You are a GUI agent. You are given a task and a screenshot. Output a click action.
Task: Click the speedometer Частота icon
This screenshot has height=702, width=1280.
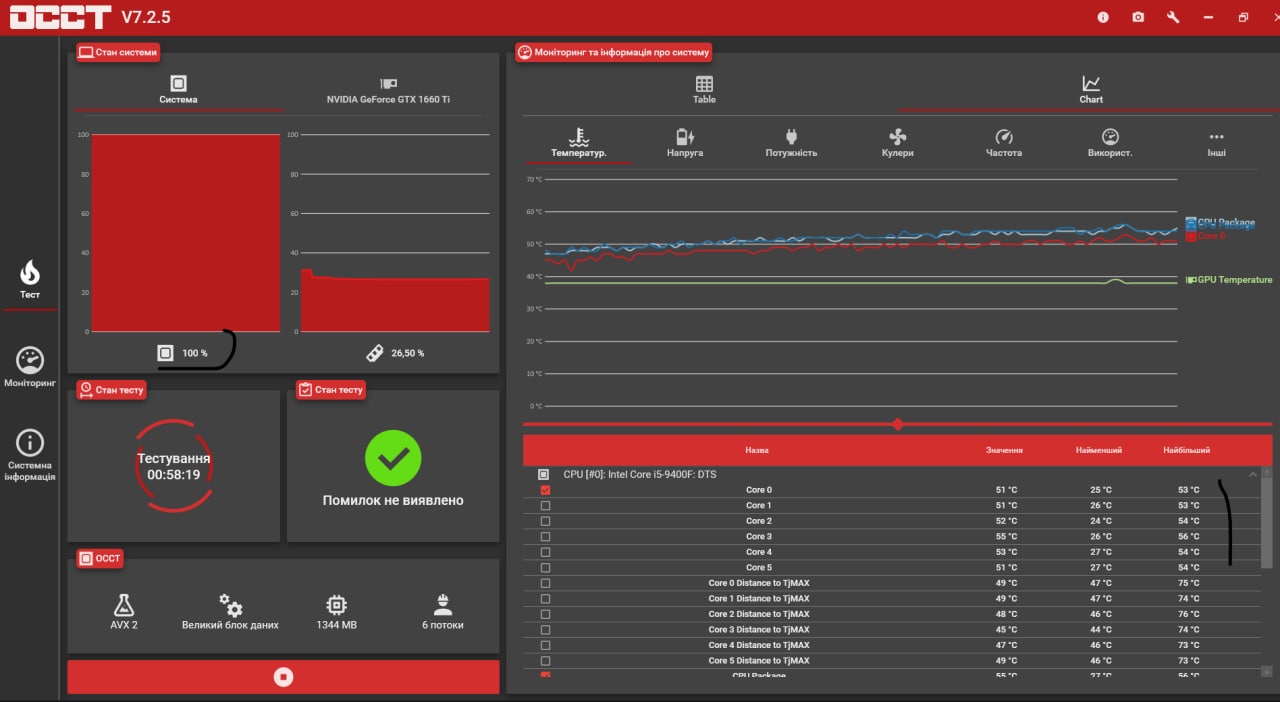pyautogui.click(x=1004, y=136)
